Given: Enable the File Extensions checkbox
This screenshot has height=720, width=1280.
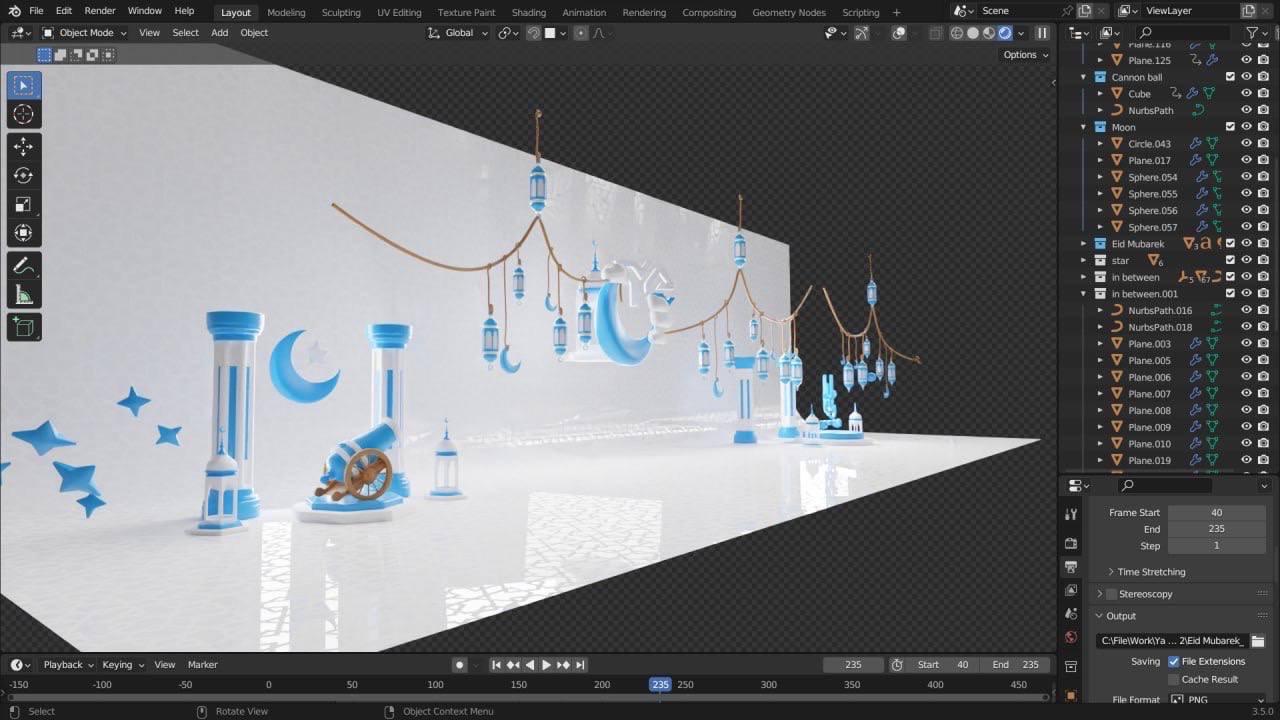Looking at the screenshot, I should click(1173, 661).
